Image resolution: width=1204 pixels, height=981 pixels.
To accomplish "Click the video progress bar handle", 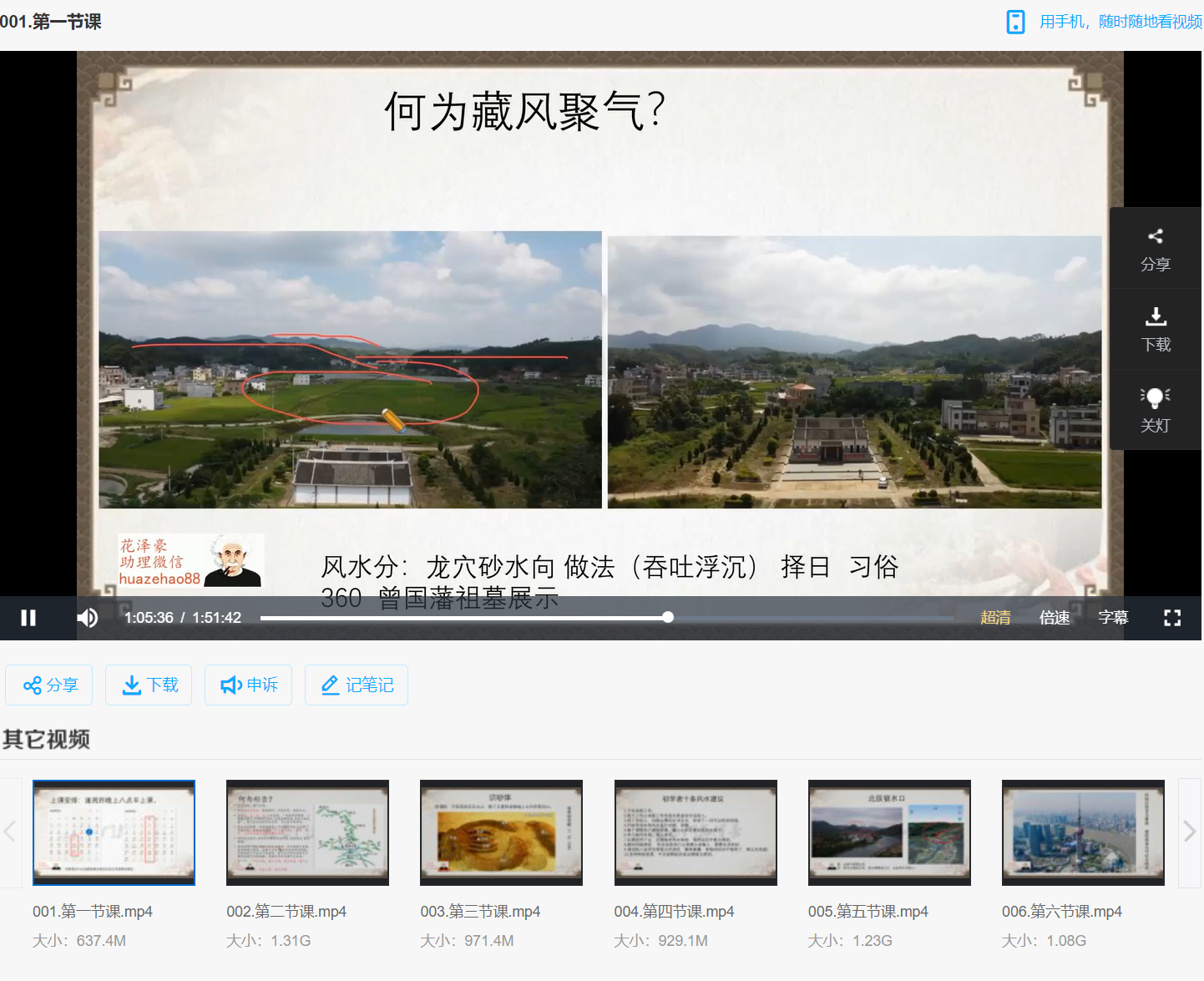I will [668, 617].
